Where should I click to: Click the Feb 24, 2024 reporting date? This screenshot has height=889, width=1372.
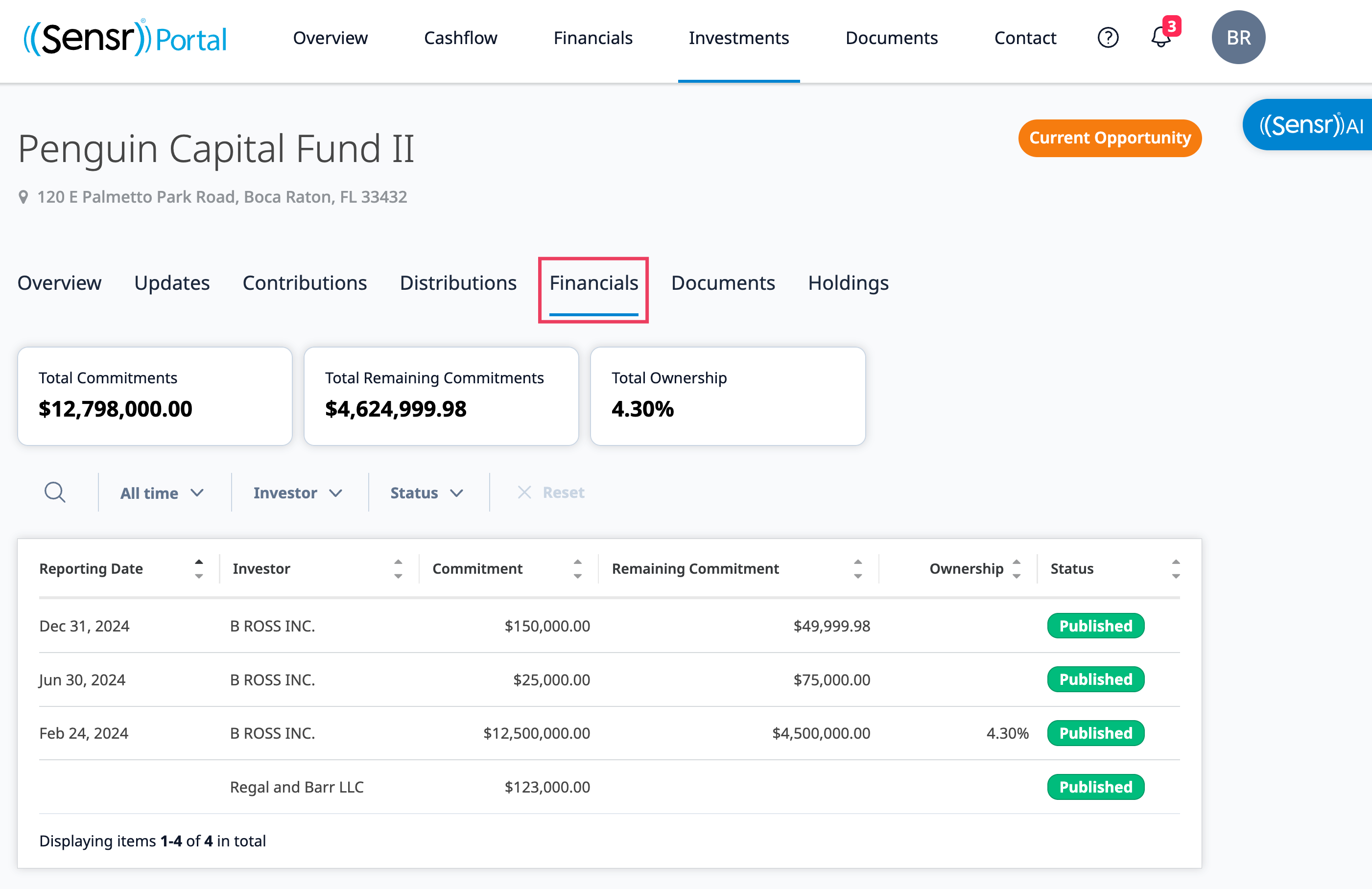pos(84,733)
